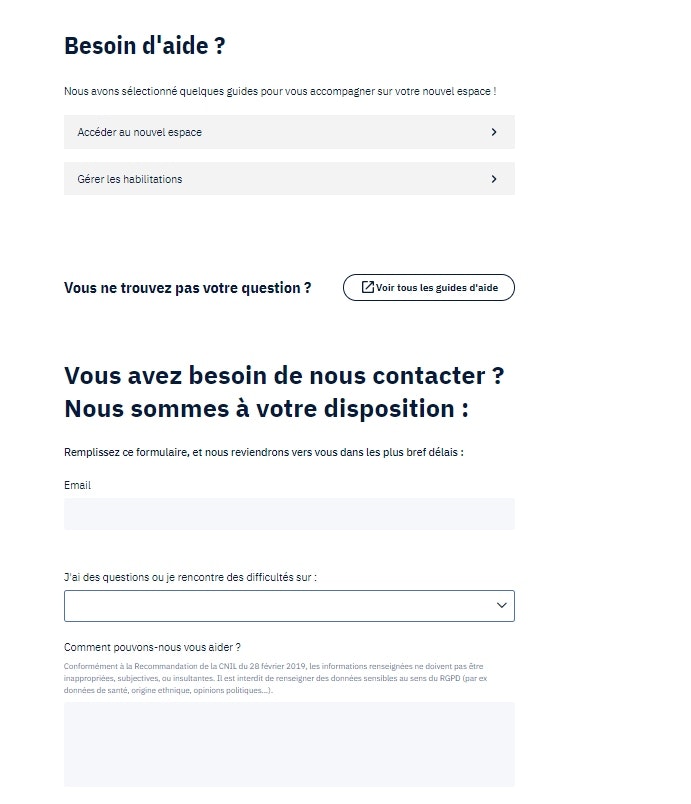Click the external-link icon in the guides button

click(x=367, y=288)
